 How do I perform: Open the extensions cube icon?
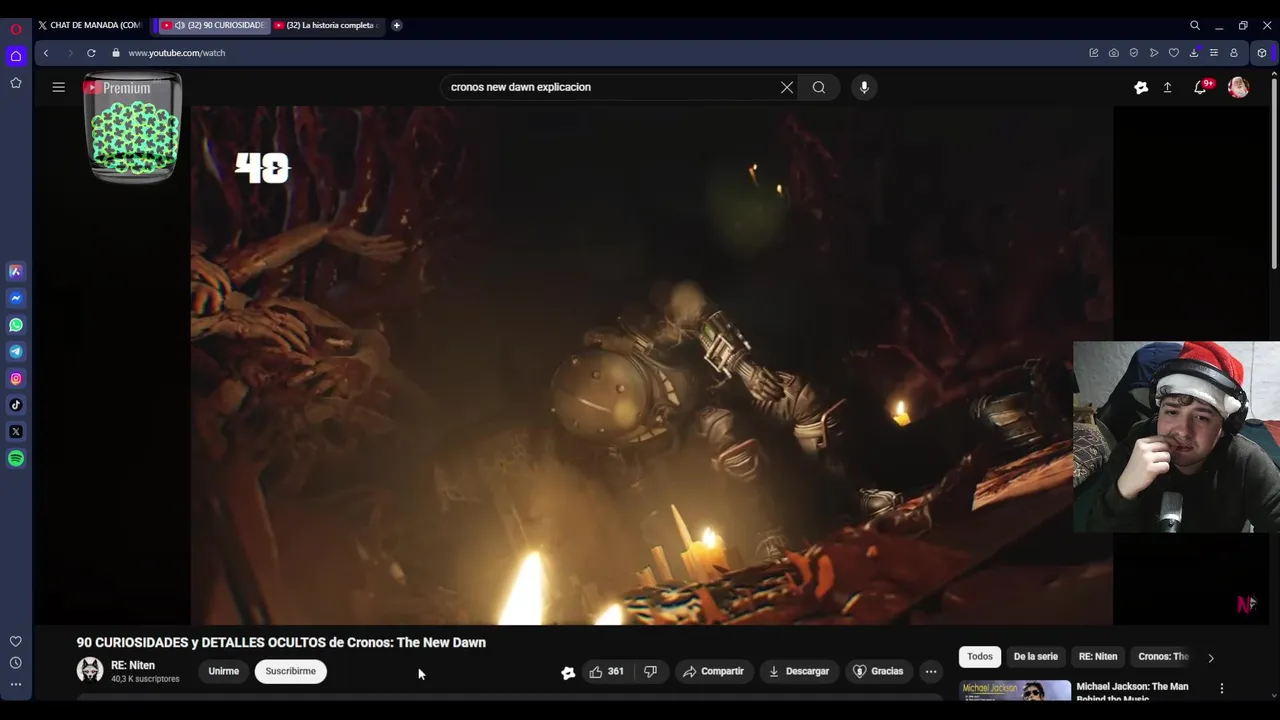pos(1262,53)
